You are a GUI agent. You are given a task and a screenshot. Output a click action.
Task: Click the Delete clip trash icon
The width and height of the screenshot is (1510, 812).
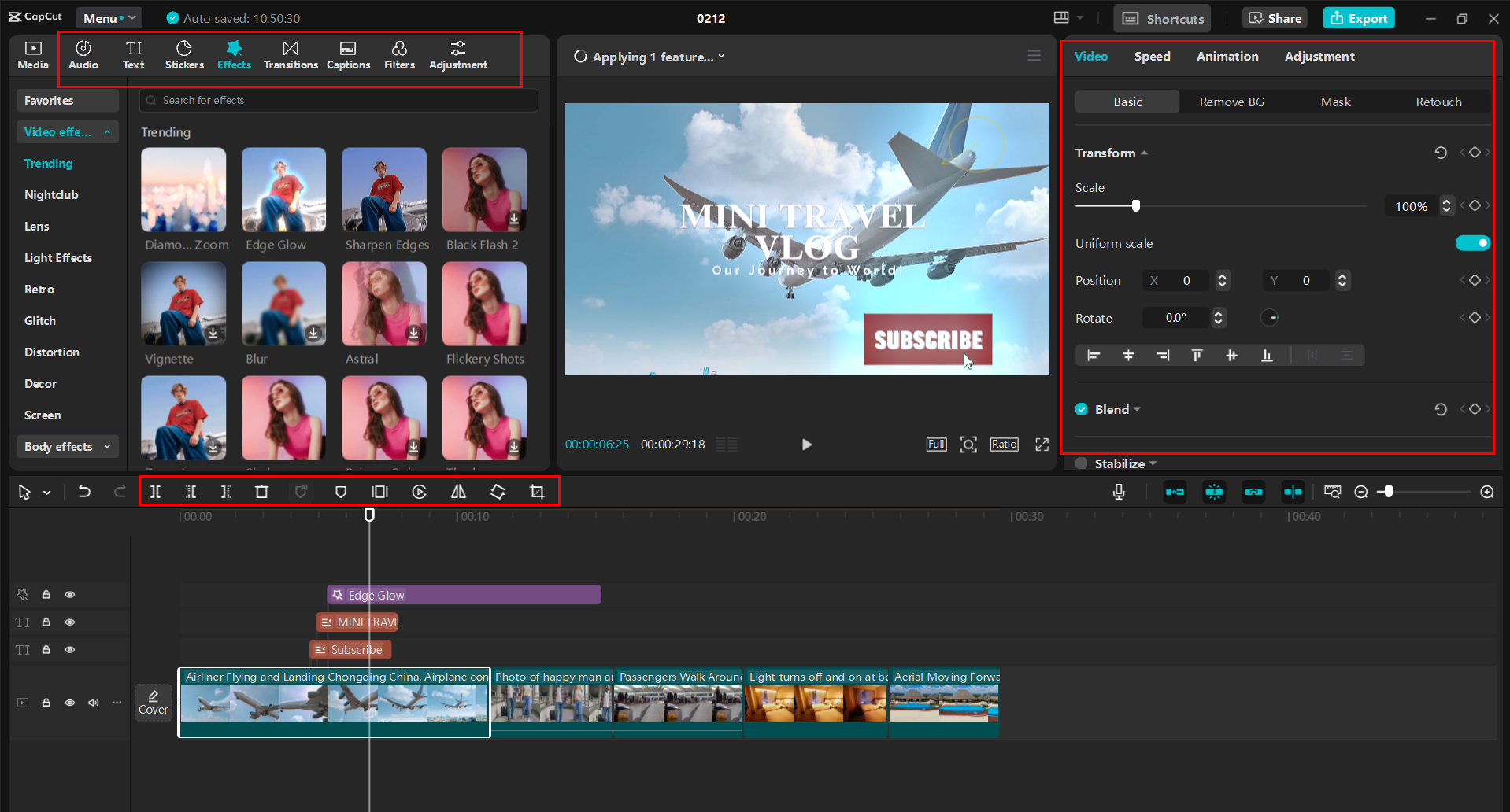[x=261, y=491]
